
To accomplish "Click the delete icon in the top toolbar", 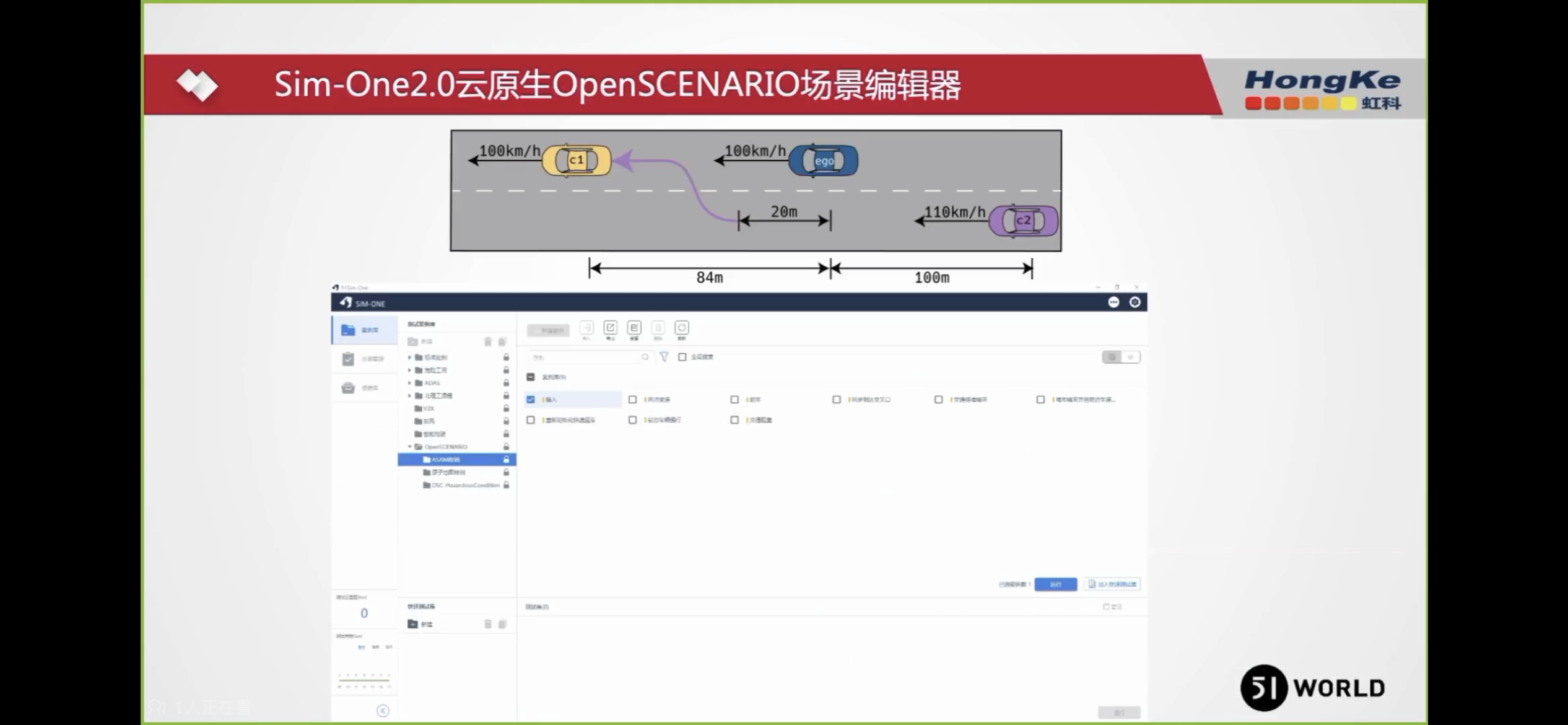I will point(658,328).
